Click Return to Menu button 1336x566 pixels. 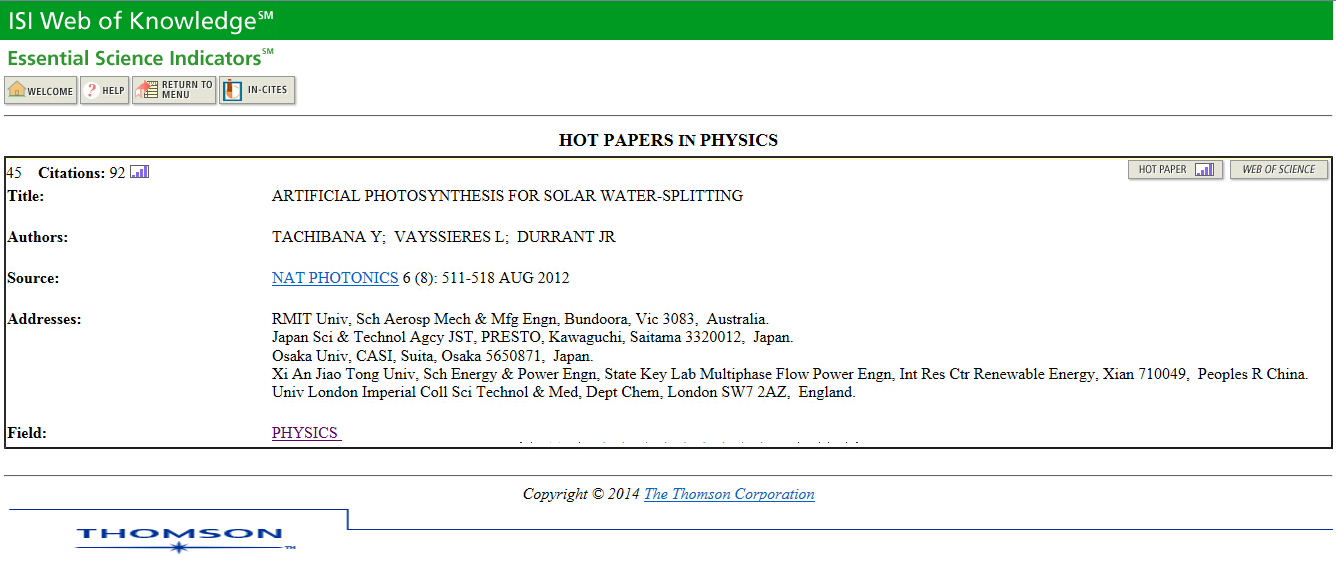coord(174,90)
